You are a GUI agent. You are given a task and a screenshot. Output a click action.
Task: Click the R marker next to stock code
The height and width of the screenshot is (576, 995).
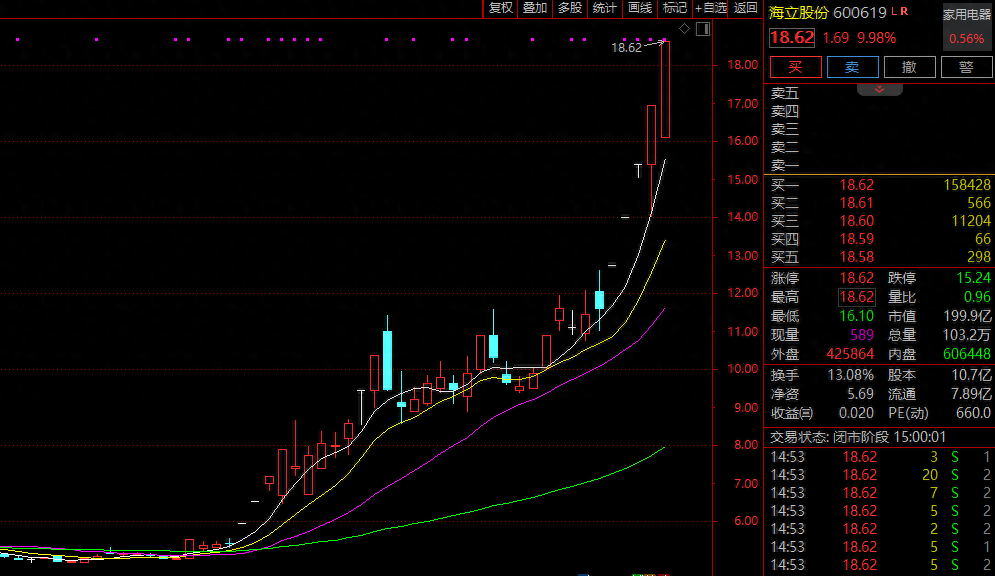pos(904,11)
